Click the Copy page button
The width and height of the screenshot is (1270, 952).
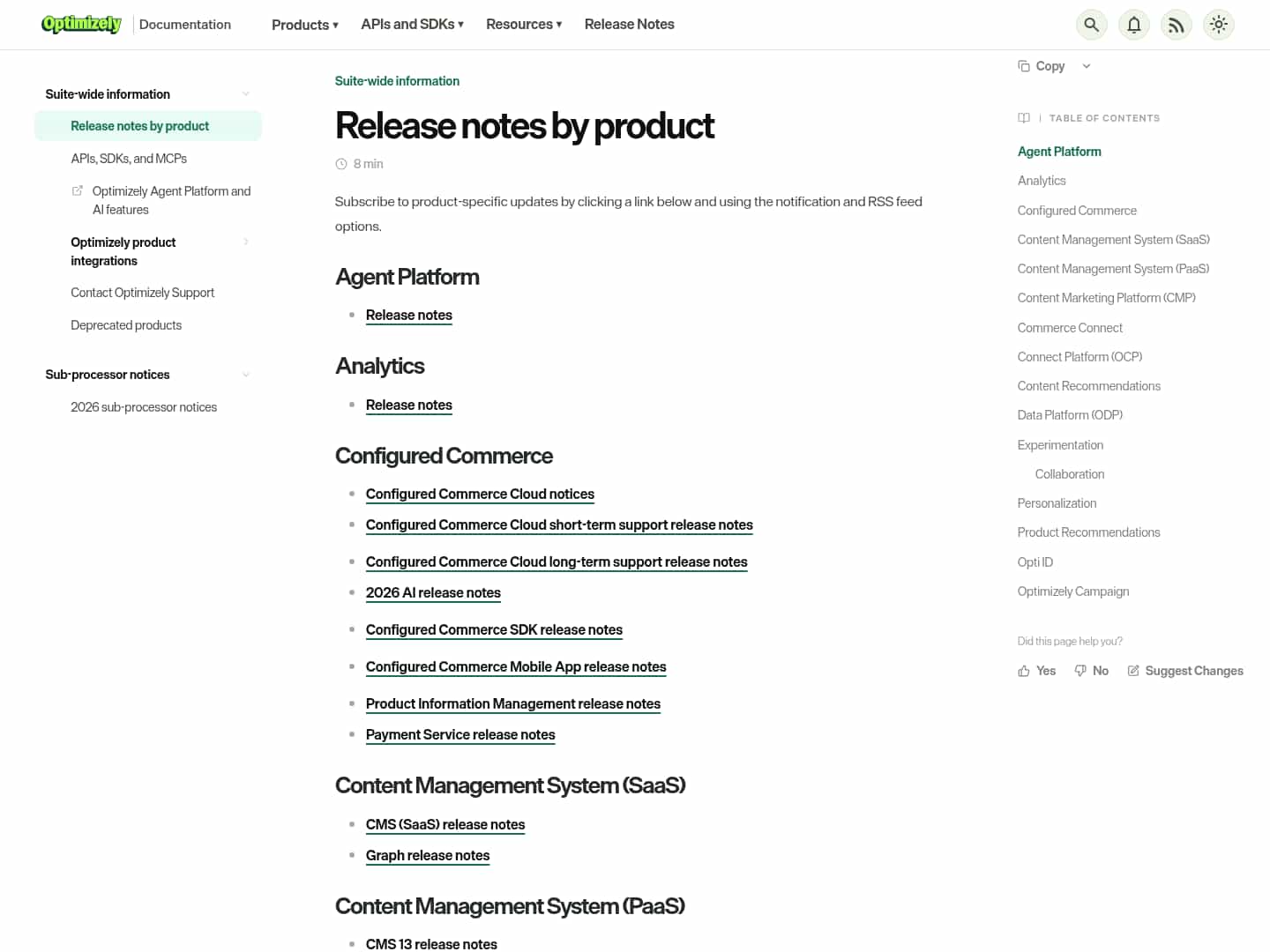(x=1042, y=66)
